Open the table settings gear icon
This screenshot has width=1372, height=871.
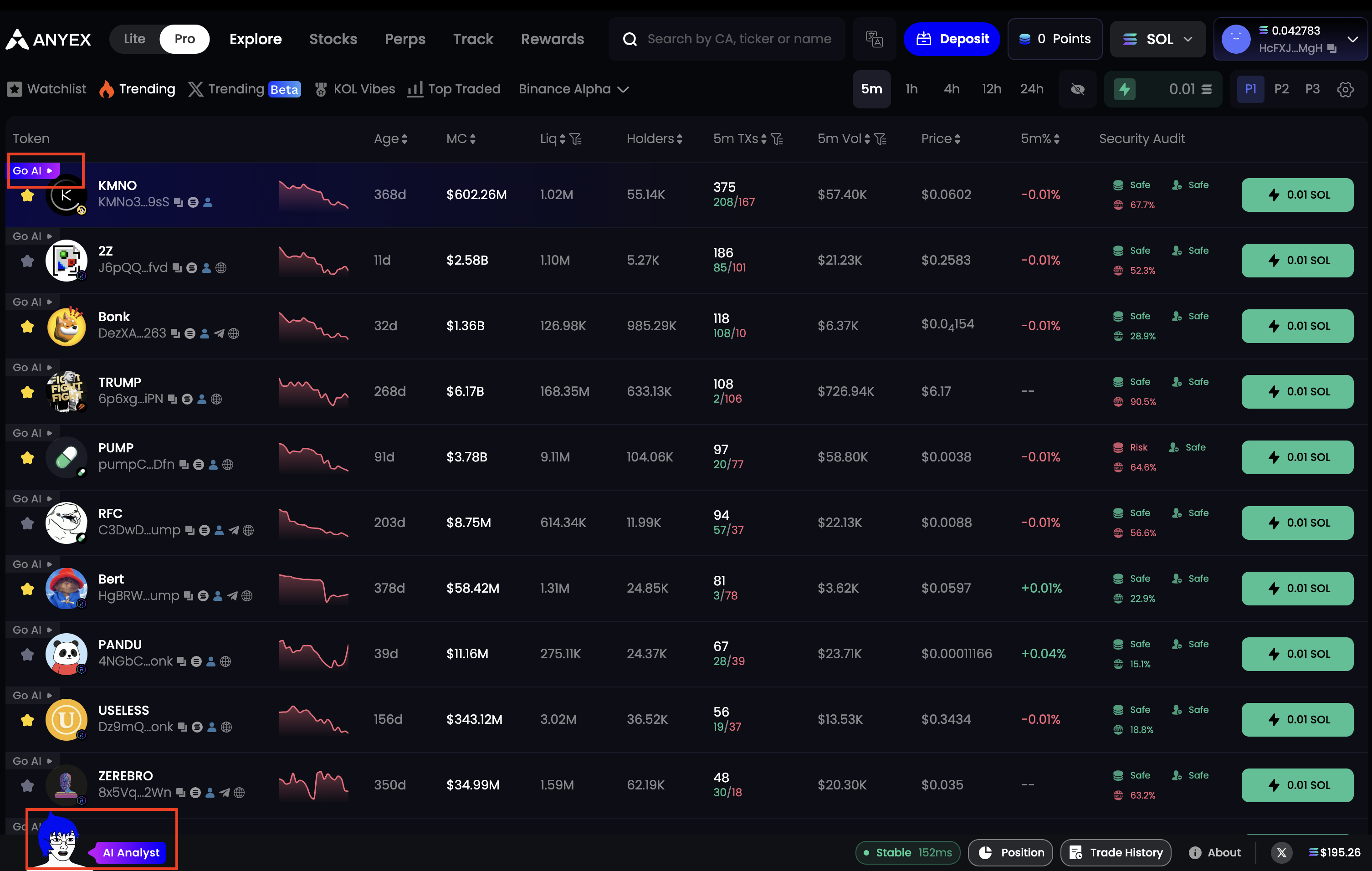pyautogui.click(x=1345, y=89)
